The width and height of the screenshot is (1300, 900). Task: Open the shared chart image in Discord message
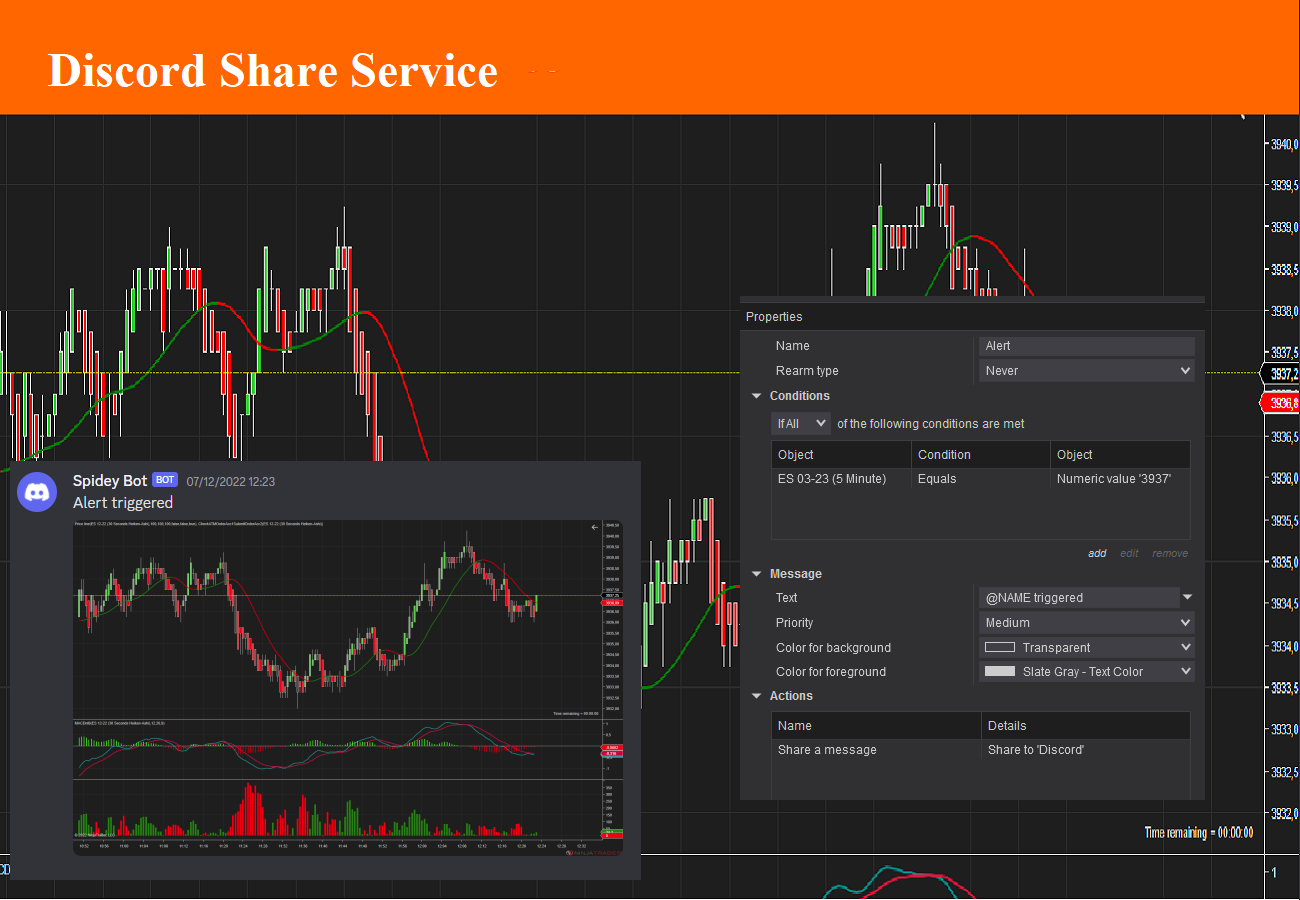point(348,687)
